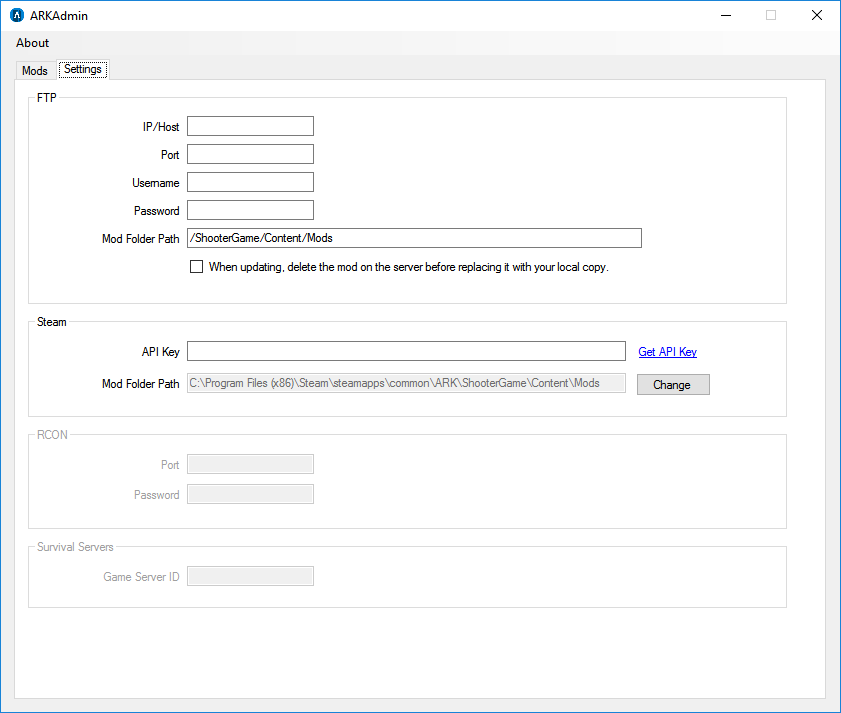Click the ARKAdmin app icon in title bar
The width and height of the screenshot is (841, 713).
[17, 15]
